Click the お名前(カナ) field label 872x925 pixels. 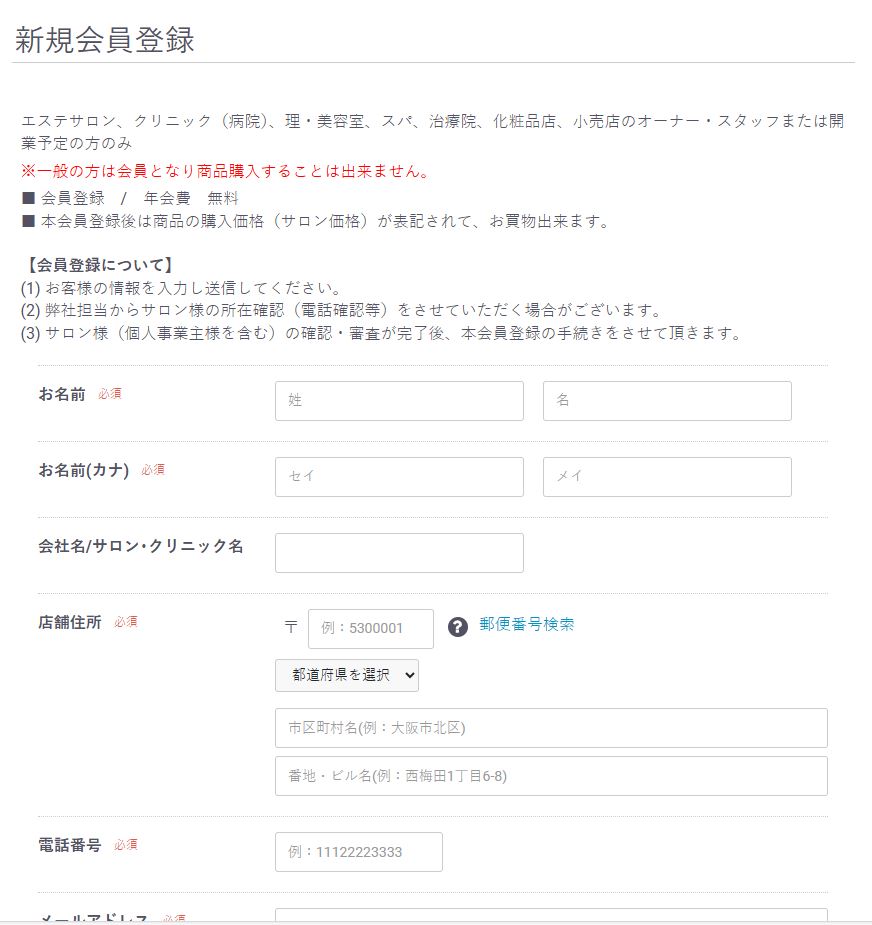pos(84,470)
